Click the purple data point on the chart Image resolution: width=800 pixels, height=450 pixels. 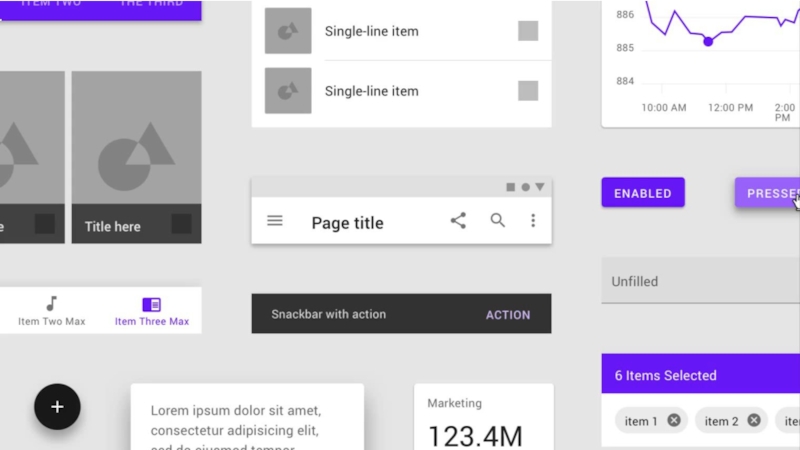[708, 41]
